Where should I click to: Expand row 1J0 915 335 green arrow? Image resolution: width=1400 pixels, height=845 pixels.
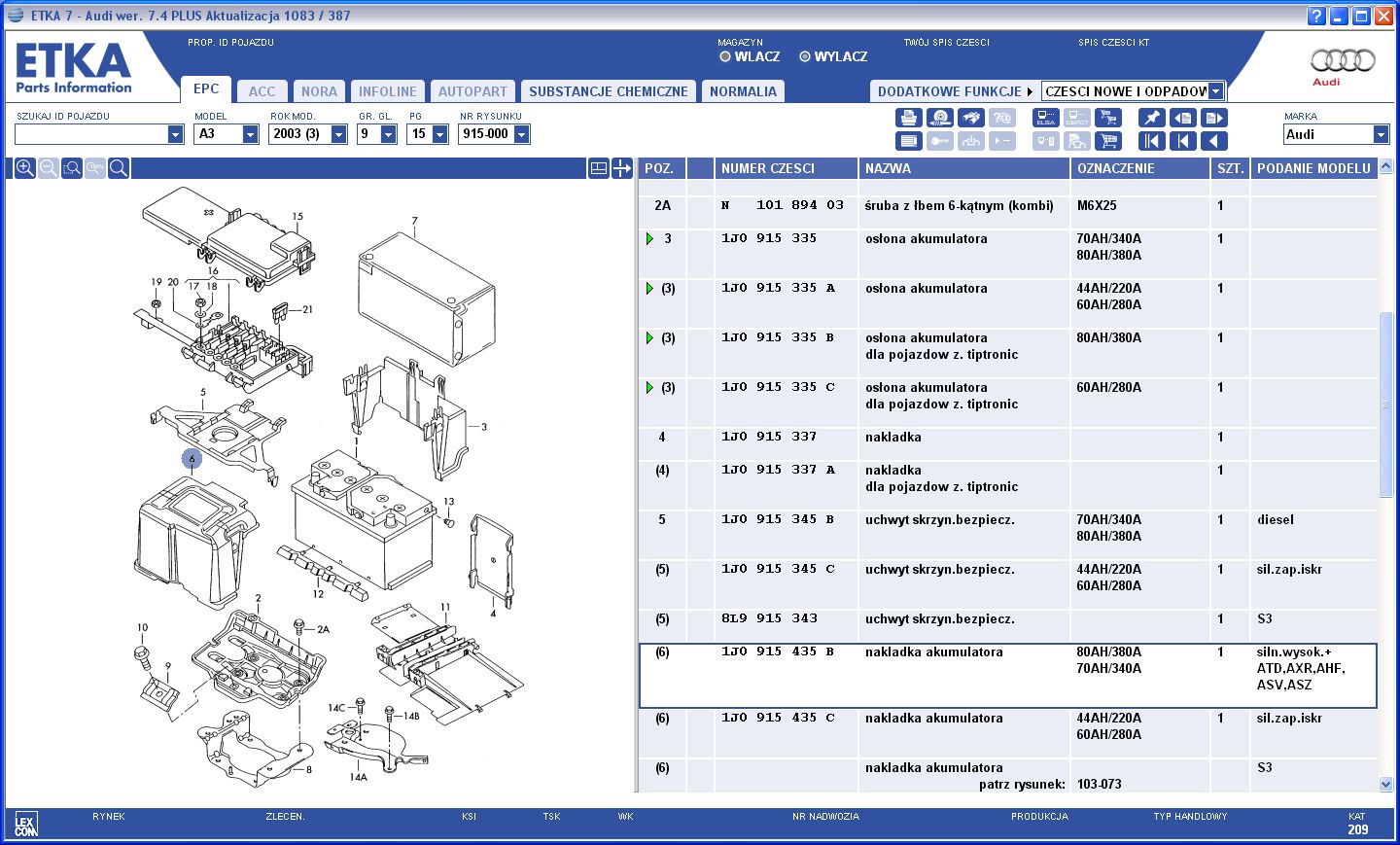click(649, 238)
